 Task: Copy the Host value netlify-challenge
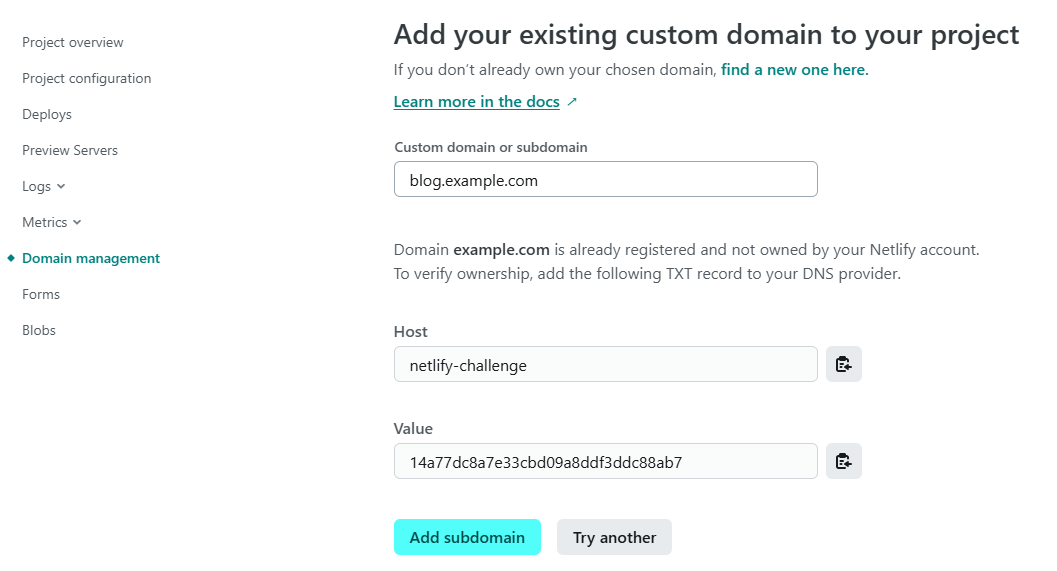click(x=843, y=364)
